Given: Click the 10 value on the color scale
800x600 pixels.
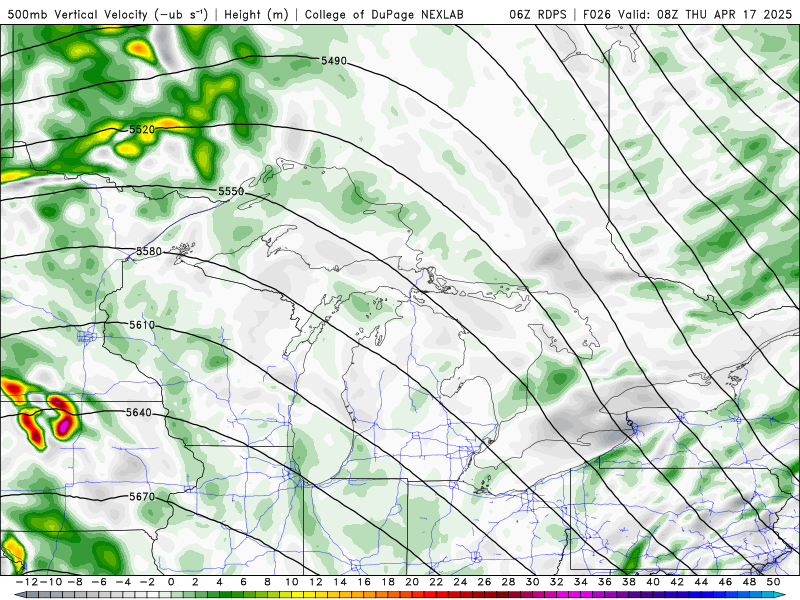Looking at the screenshot, I should (x=291, y=582).
